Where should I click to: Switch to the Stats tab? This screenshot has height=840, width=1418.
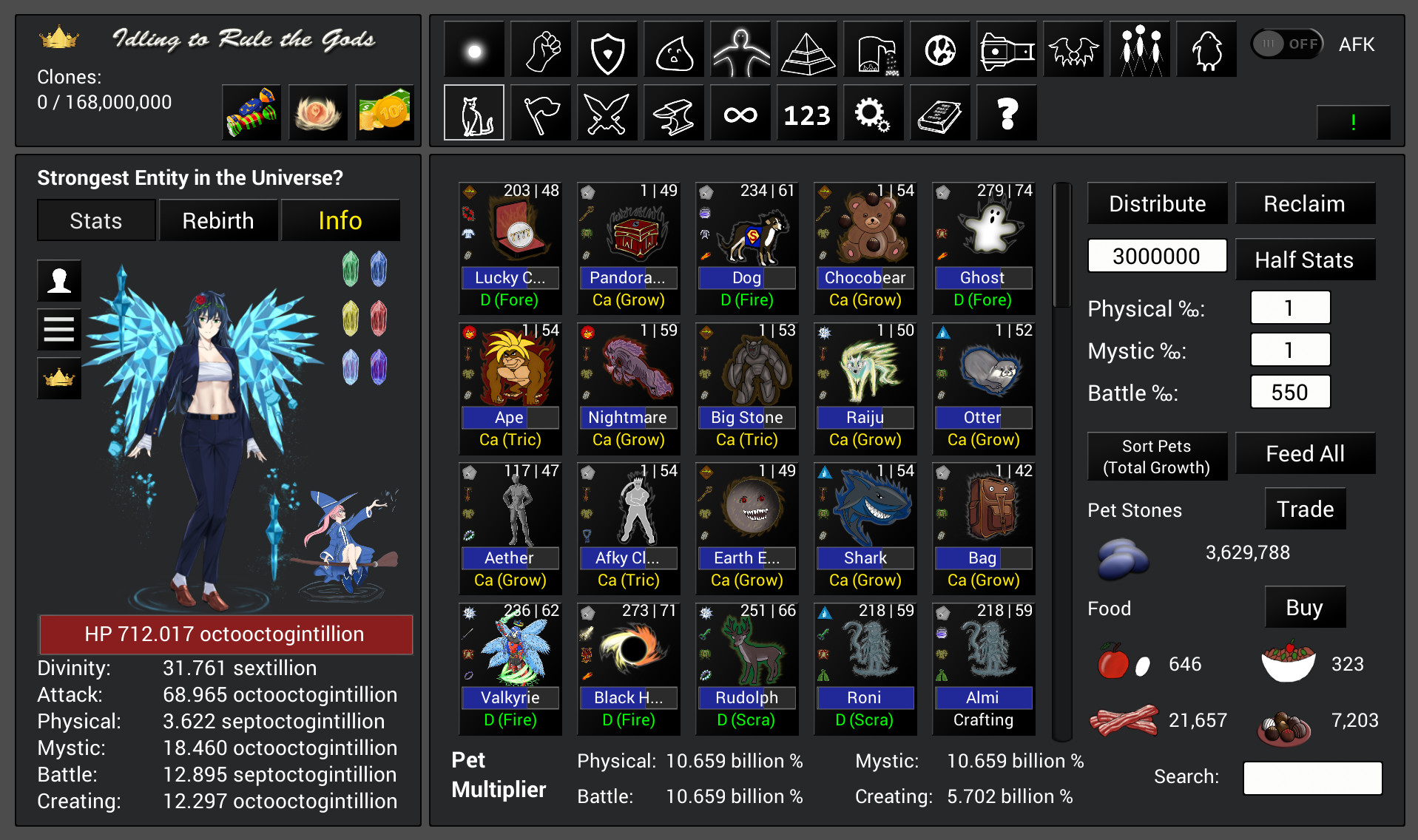tap(95, 220)
